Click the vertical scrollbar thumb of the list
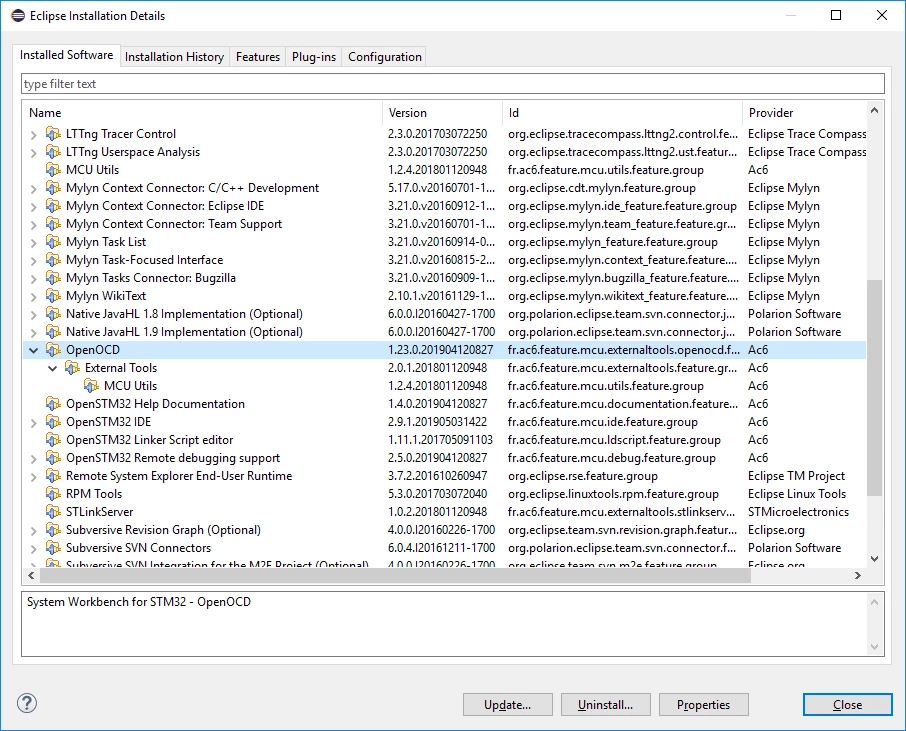Screen dimensions: 906x731 (x=874, y=388)
